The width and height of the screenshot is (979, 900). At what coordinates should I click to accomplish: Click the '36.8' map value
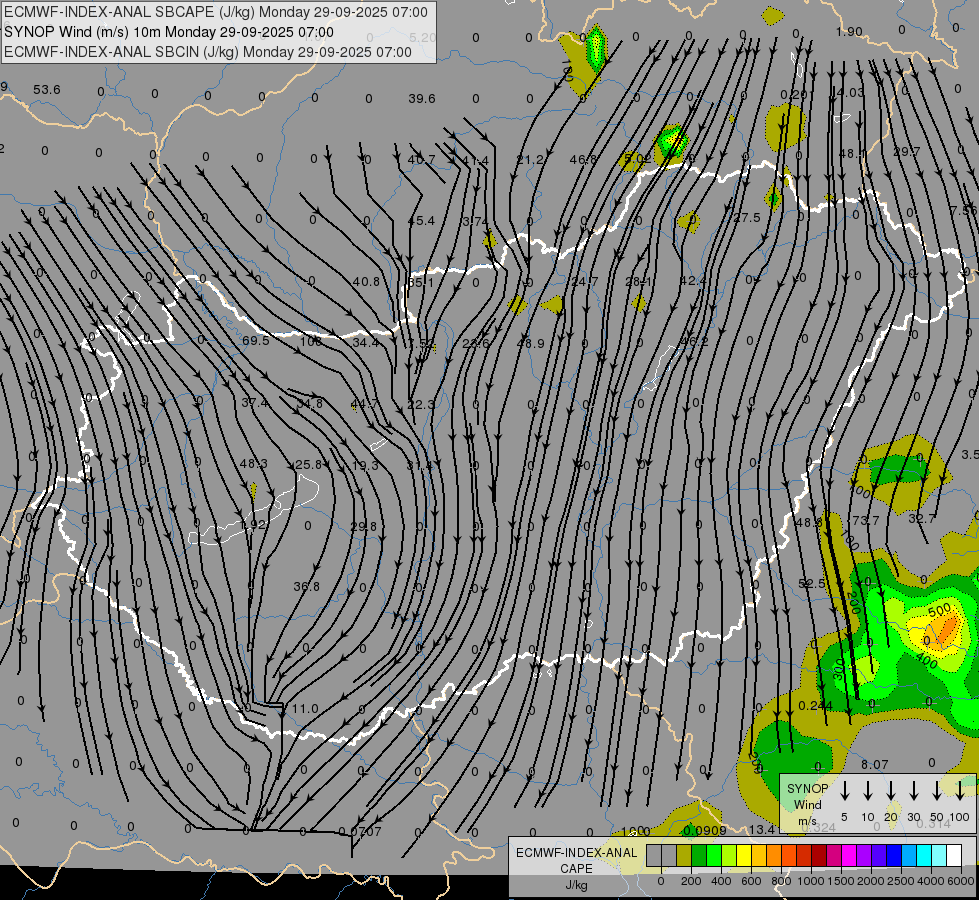click(x=307, y=586)
